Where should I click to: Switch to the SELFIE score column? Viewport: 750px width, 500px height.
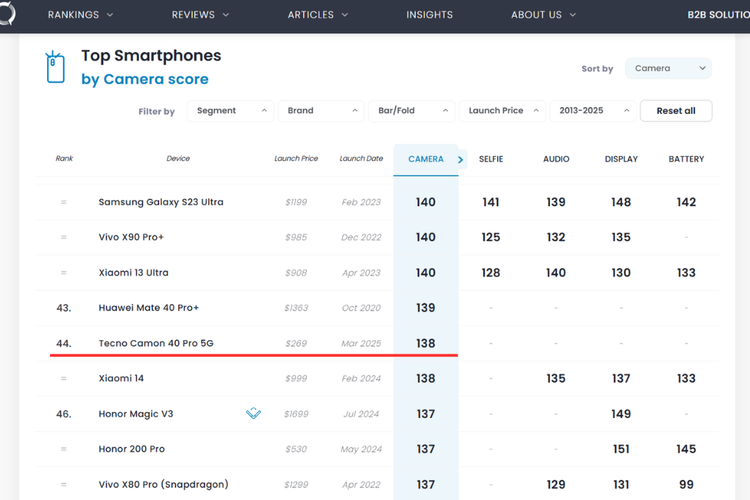(491, 159)
